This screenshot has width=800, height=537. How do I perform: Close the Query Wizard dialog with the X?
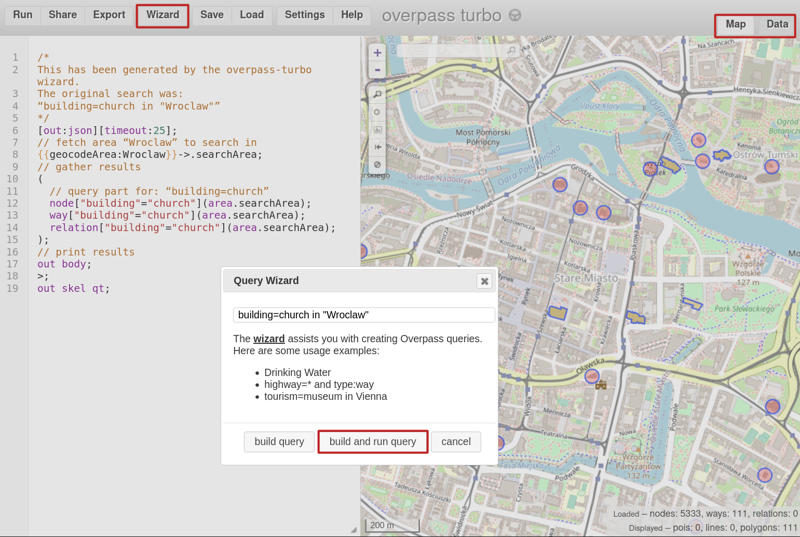coord(484,281)
